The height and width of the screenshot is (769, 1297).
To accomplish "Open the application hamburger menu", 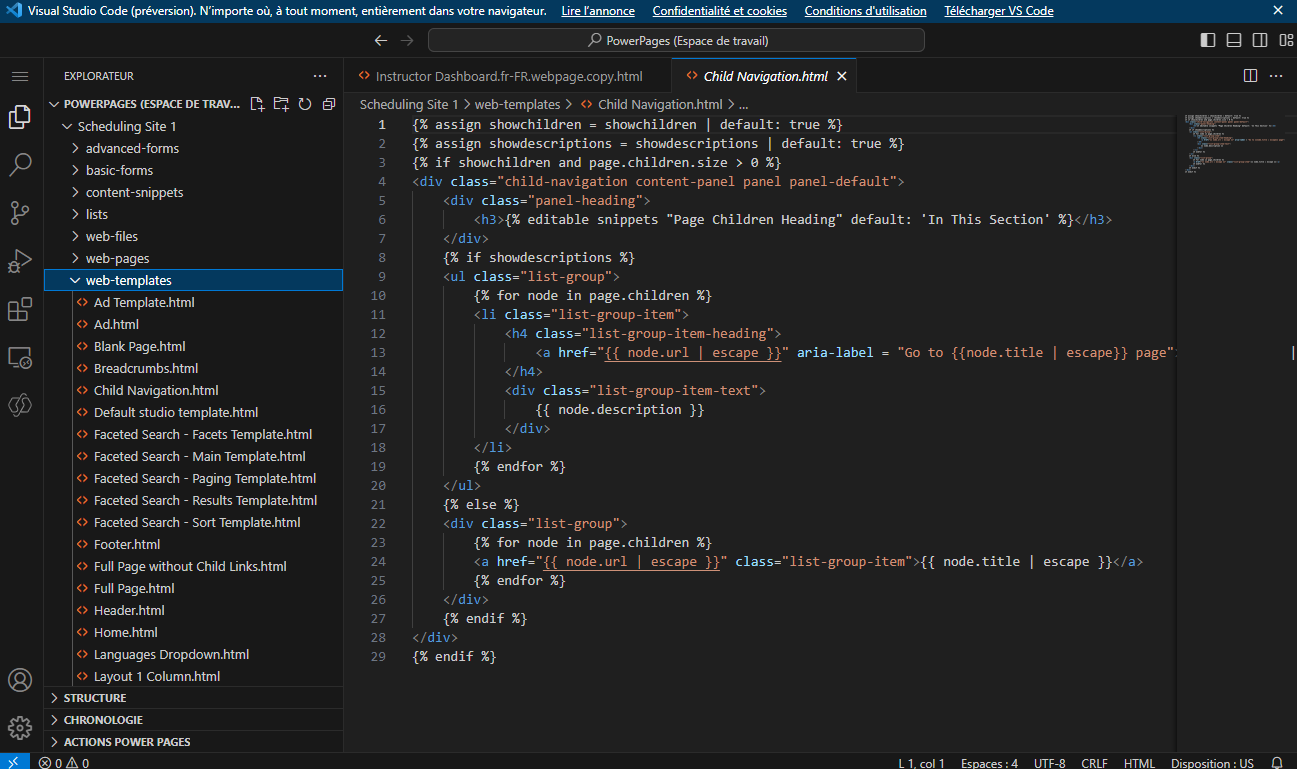I will pos(19,75).
